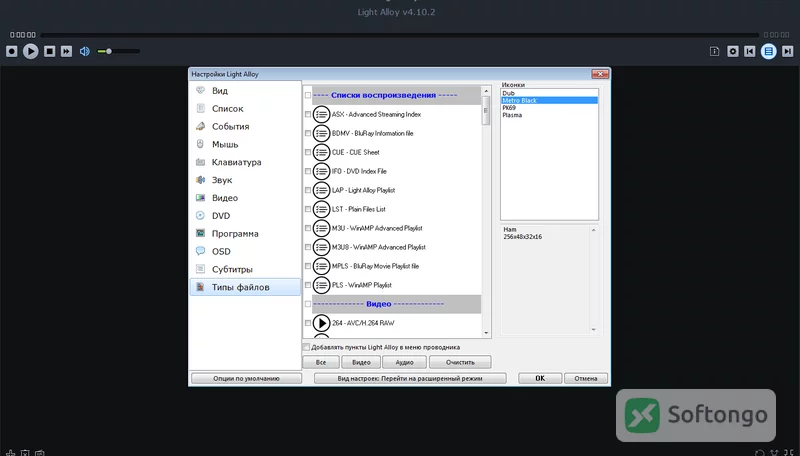Check the Видео group checkbox

(x=308, y=304)
